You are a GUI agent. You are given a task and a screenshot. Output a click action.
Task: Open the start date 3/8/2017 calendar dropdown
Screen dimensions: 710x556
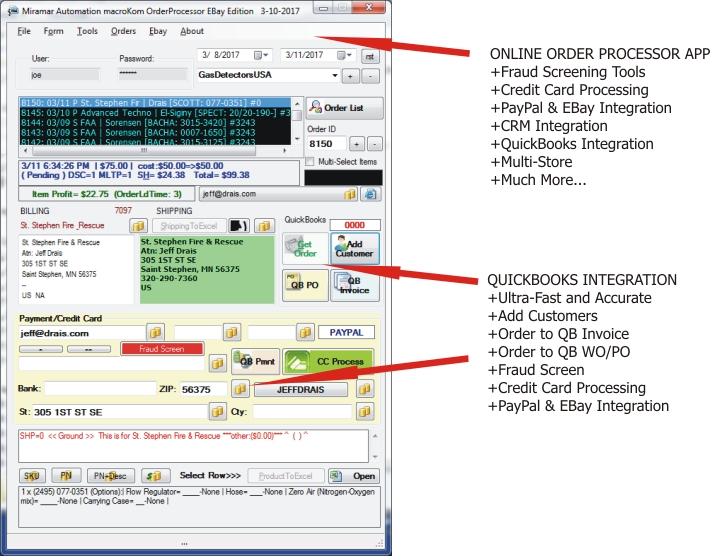261,55
